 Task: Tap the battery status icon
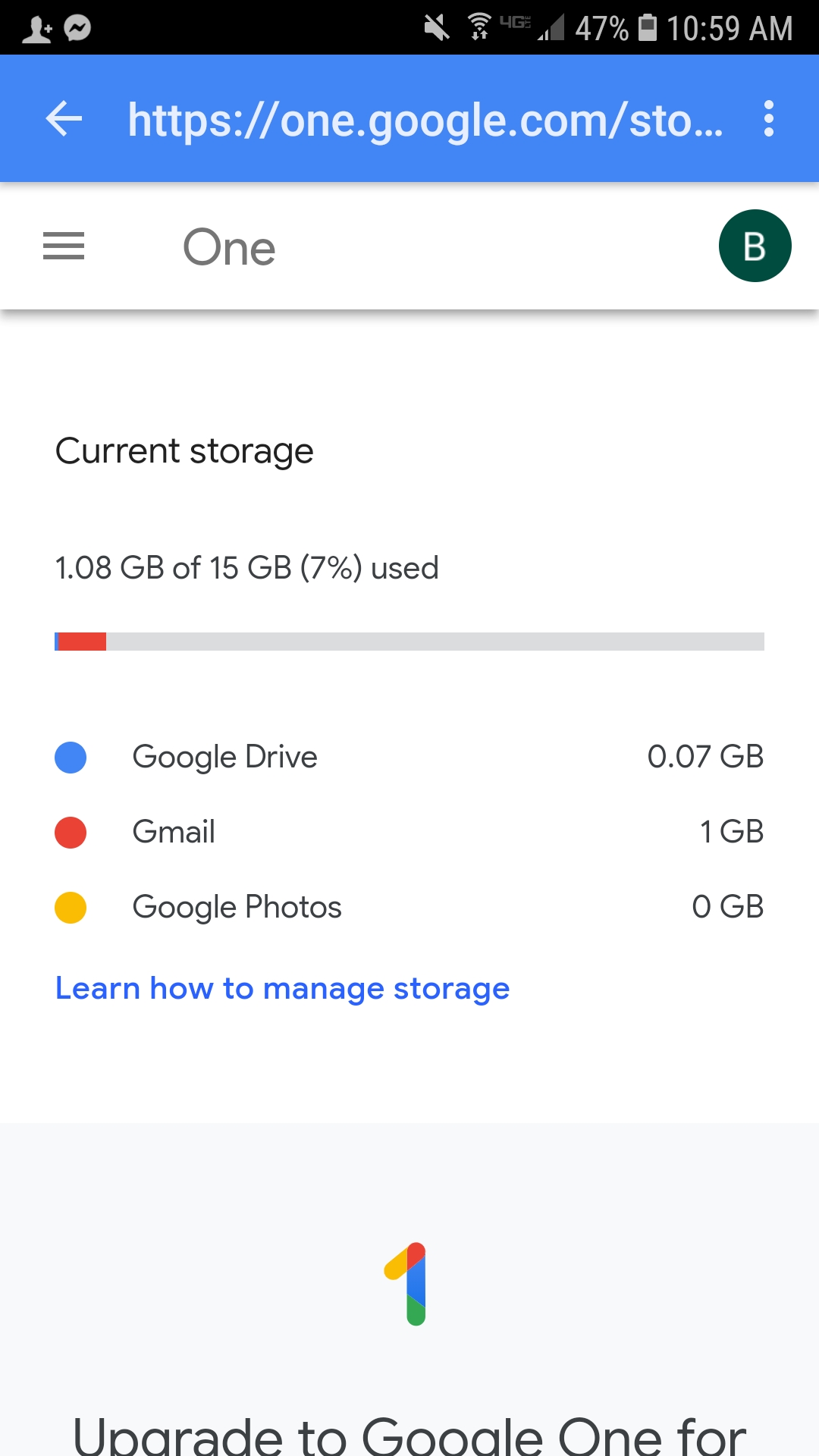648,27
